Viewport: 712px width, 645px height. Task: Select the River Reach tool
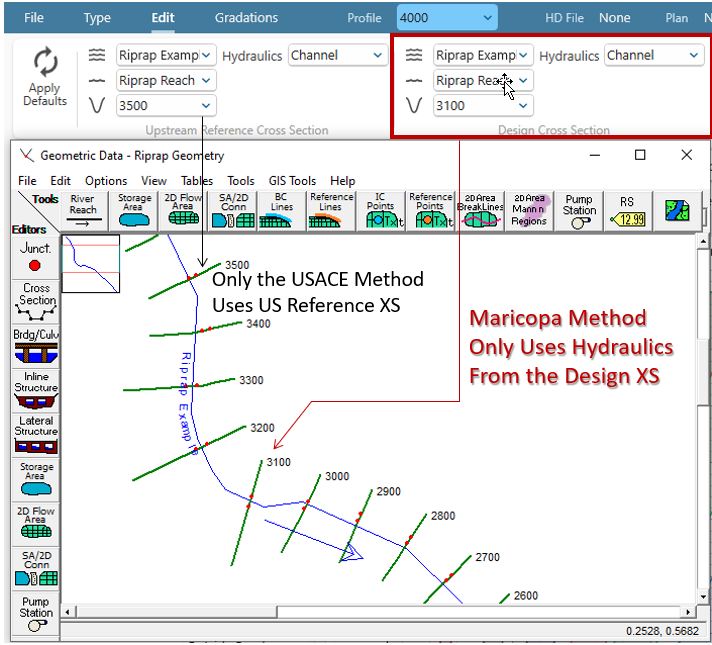click(x=83, y=211)
